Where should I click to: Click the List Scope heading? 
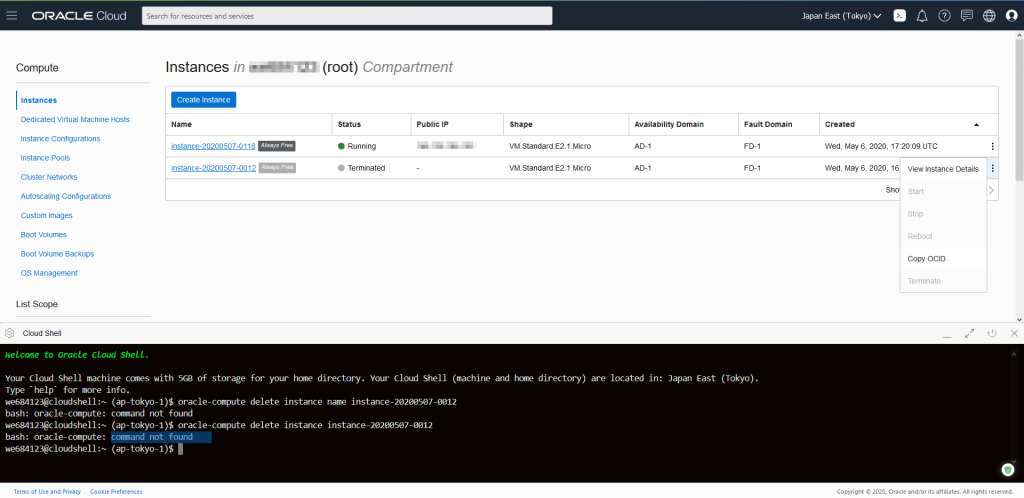tap(37, 304)
